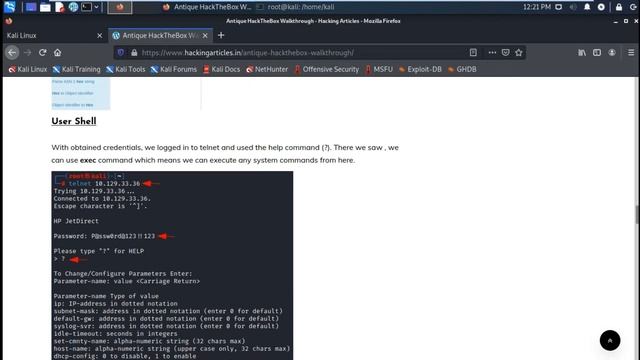Screen dimensions: 640x360
Task: Click the hackingarticles.in URL address bar
Action: click(302, 53)
